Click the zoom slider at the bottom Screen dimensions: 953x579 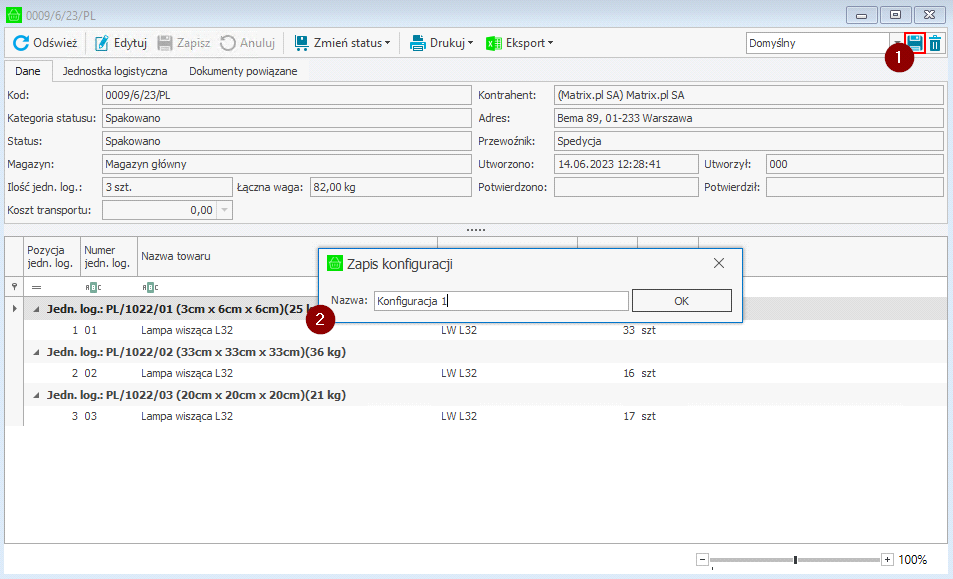[795, 560]
